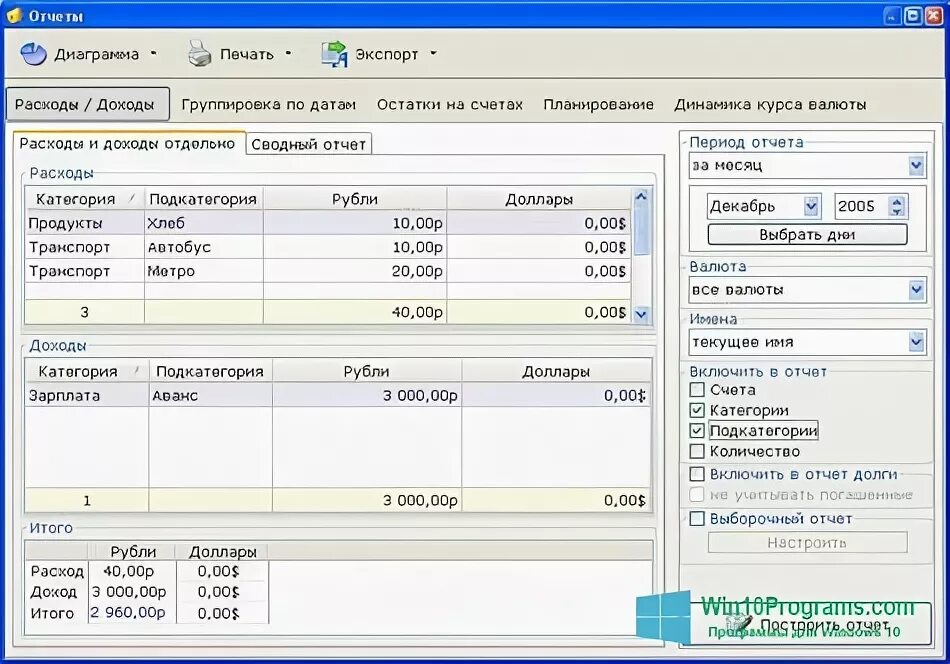
Task: Open the Диаграмма dropdown arrow
Action: 154,53
